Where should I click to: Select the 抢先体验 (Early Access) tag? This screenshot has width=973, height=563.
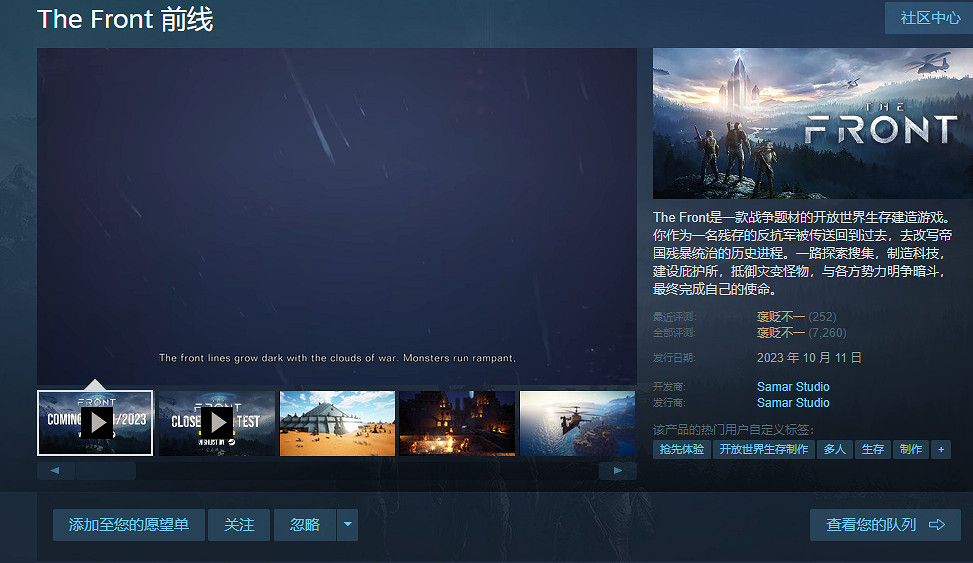coord(682,450)
